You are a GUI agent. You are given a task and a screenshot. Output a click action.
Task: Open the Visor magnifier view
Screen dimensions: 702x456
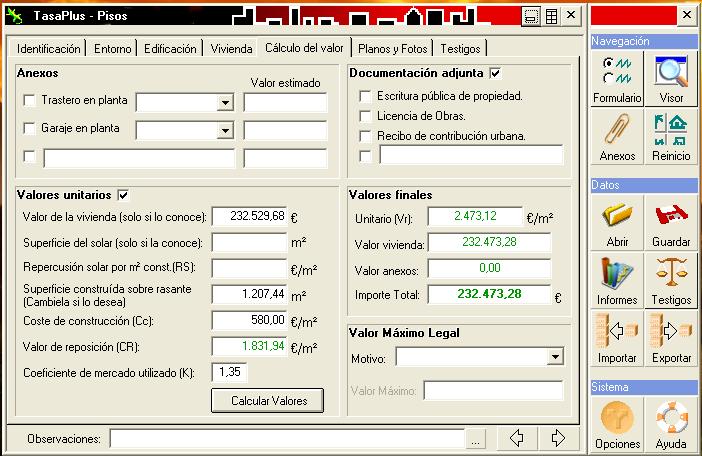pos(671,78)
